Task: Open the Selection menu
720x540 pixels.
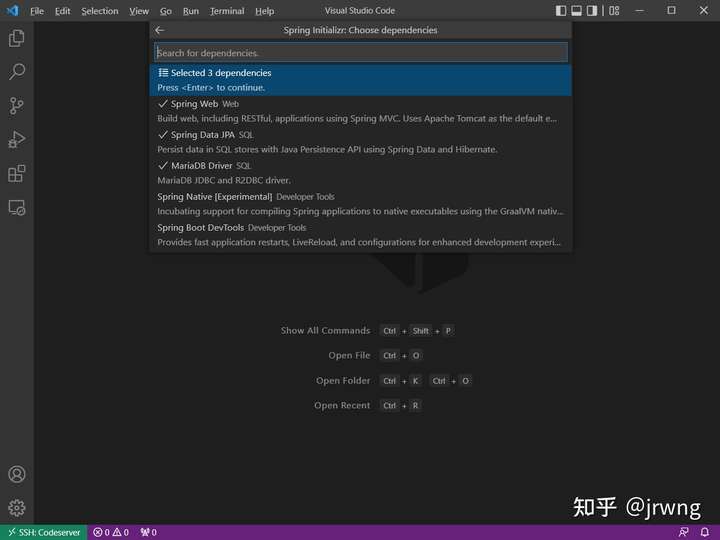Action: 100,11
